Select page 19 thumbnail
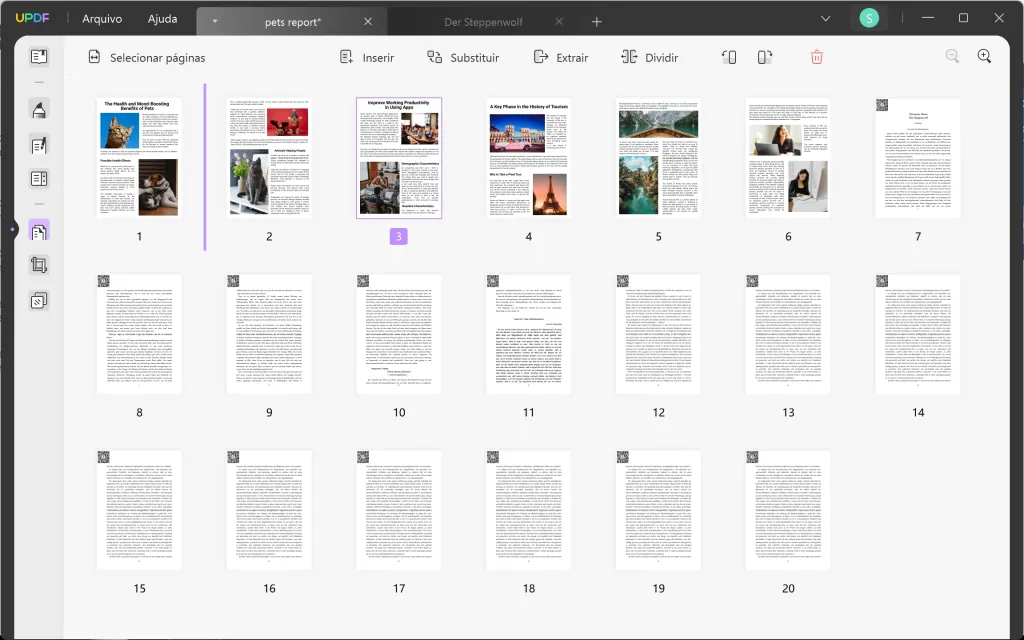This screenshot has height=640, width=1024. coord(658,510)
